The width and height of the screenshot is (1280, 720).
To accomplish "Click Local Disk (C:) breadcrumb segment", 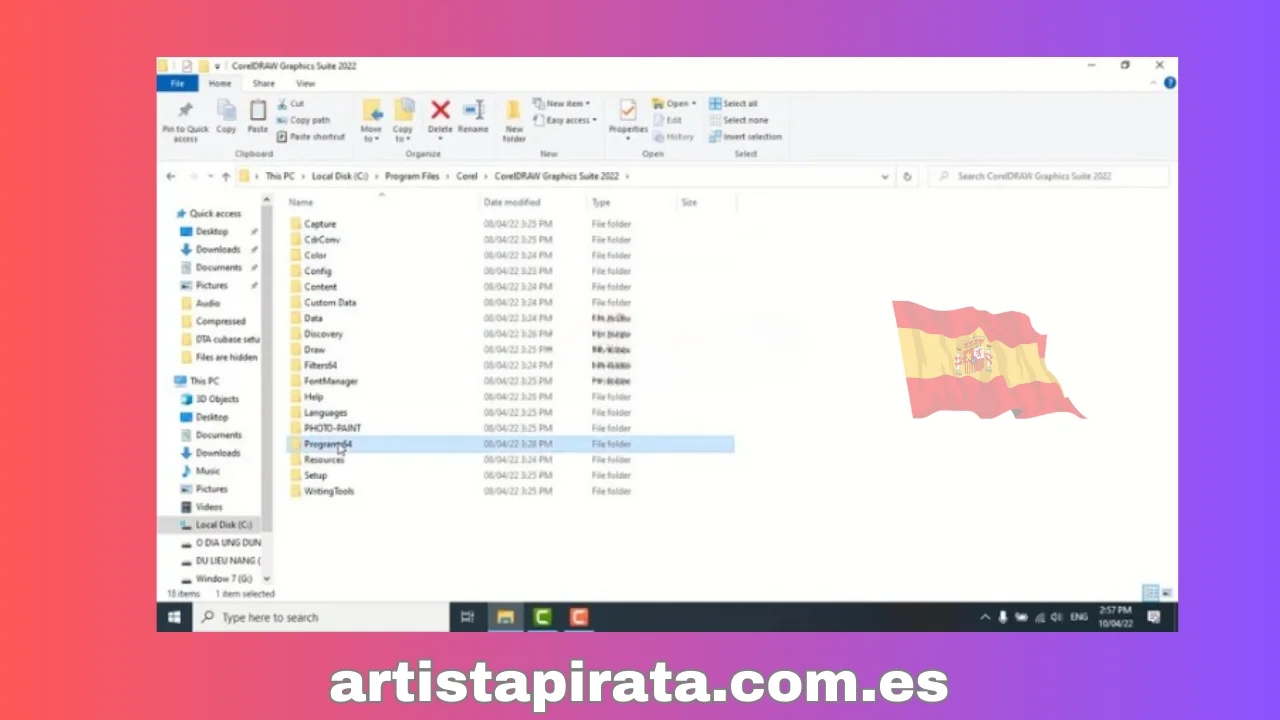I will [x=340, y=176].
